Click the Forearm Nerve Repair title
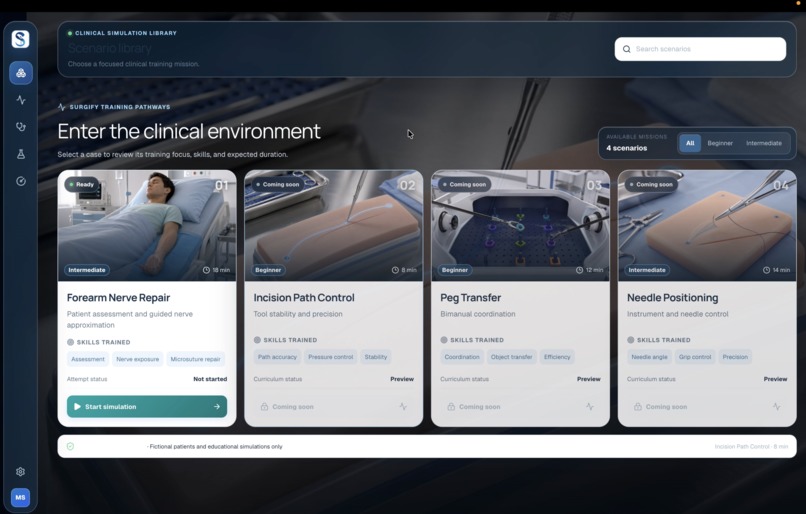Screen dimensions: 806x514 coord(118,298)
